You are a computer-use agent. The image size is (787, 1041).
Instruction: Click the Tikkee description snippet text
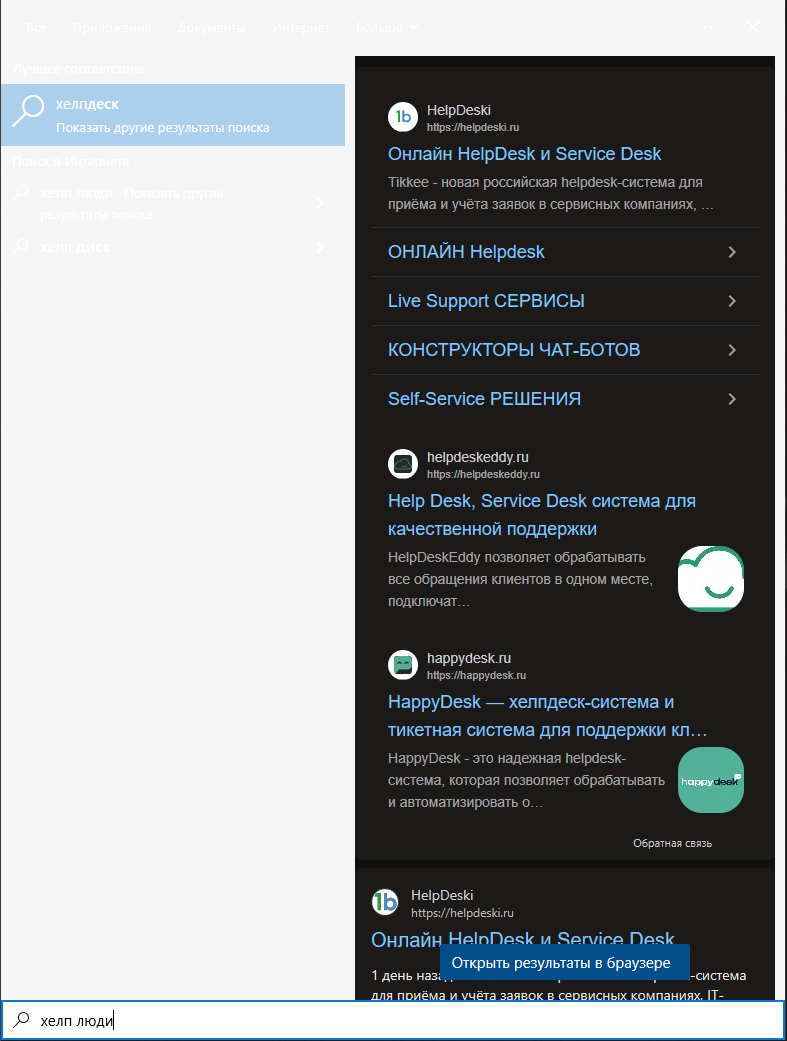coord(551,193)
